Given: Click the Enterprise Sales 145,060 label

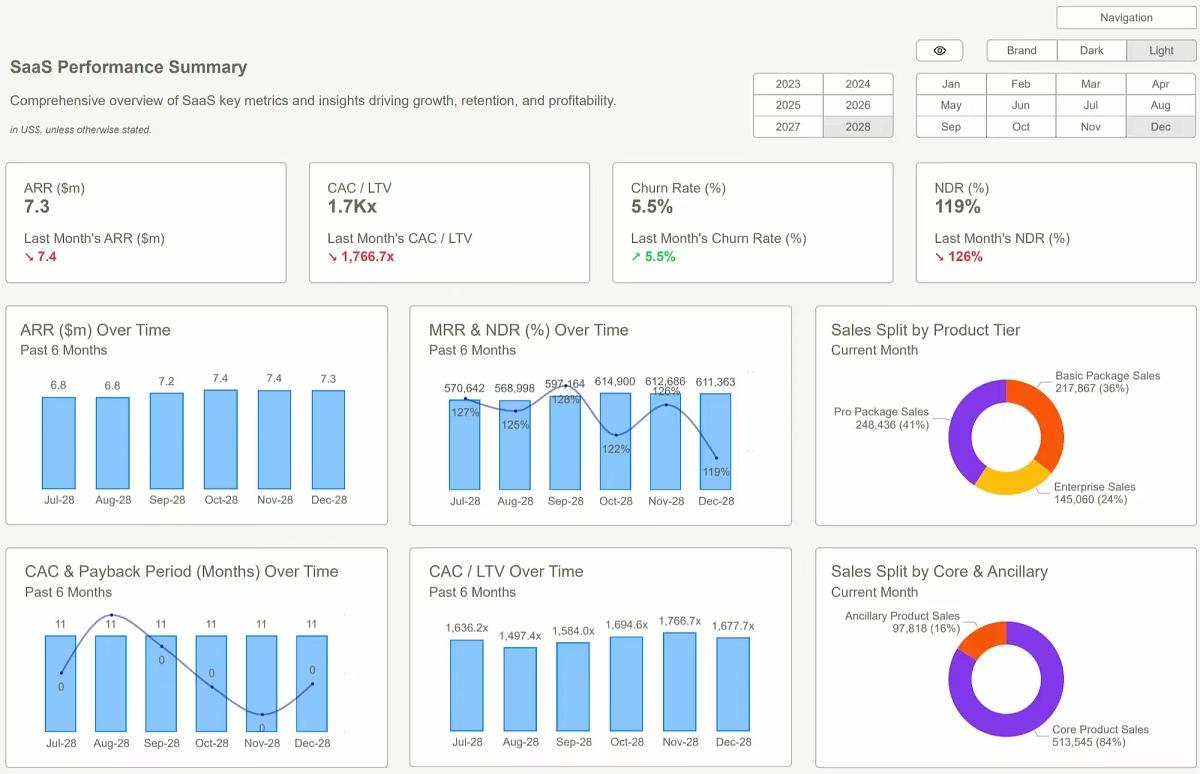Looking at the screenshot, I should (1095, 493).
